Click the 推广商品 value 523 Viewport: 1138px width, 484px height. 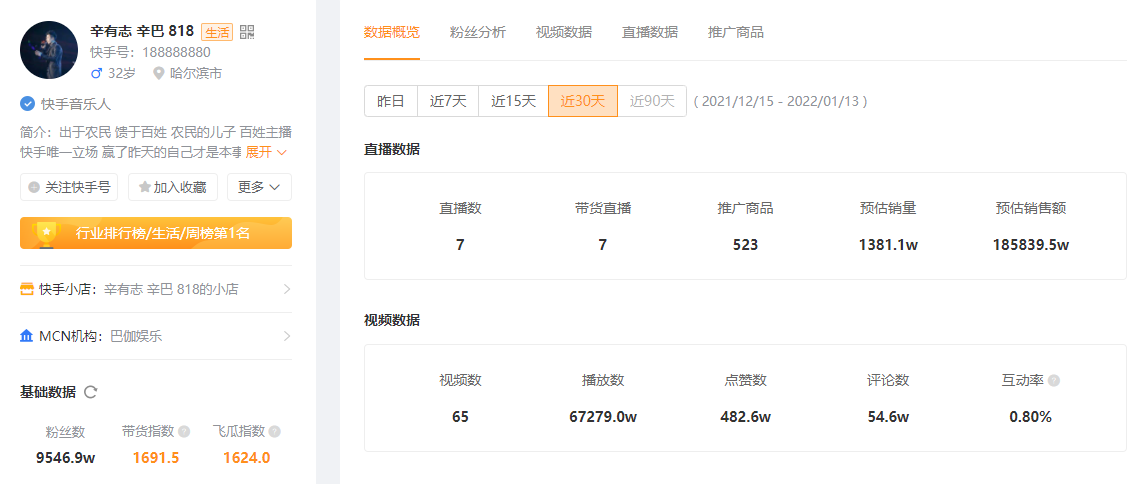[x=745, y=245]
